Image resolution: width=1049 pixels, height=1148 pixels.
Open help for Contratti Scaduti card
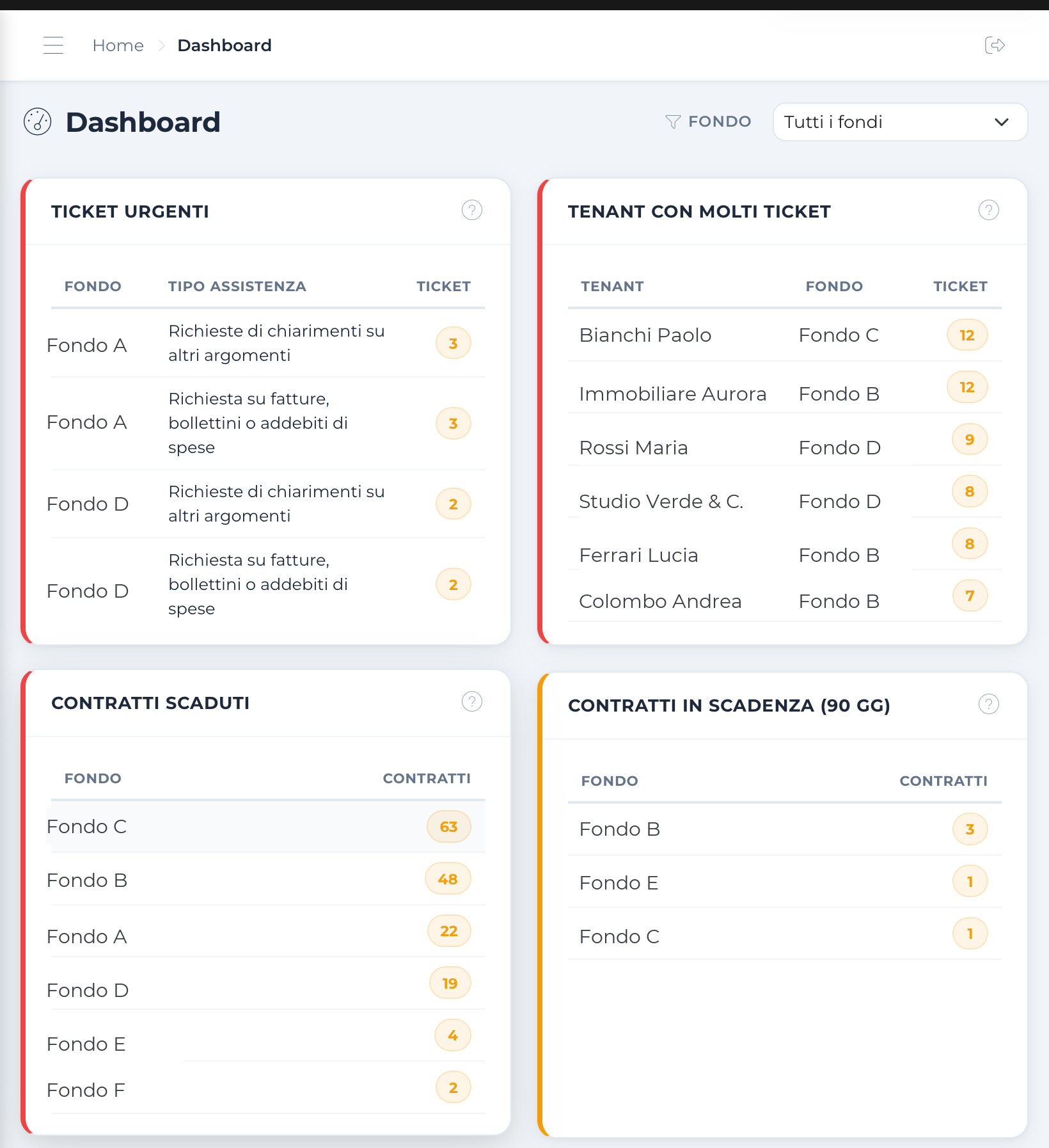[x=472, y=701]
